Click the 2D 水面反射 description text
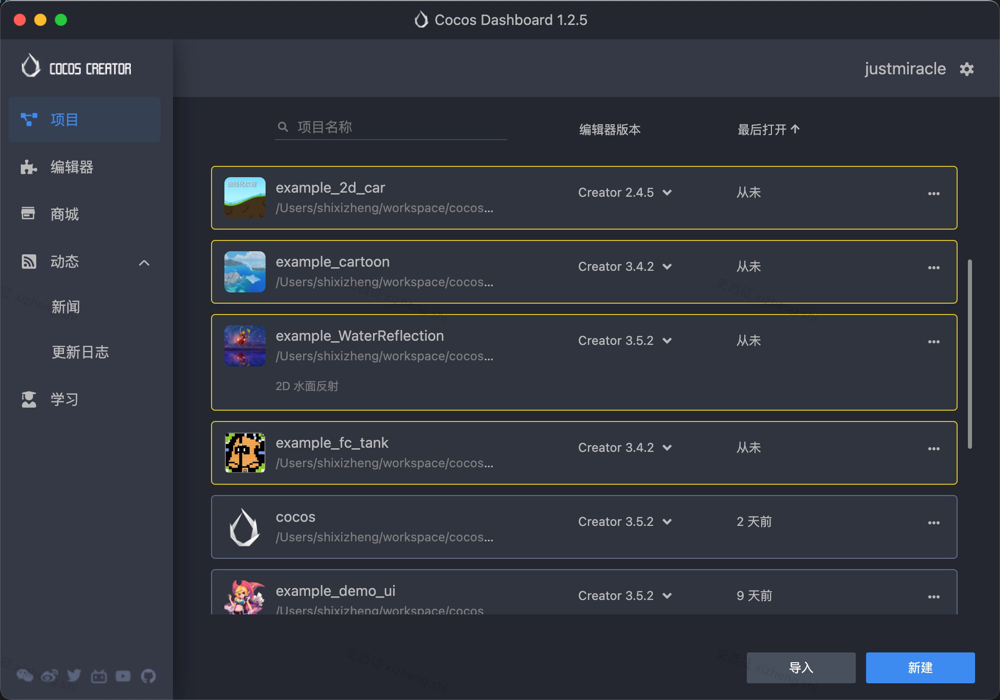1000x700 pixels. [x=307, y=386]
